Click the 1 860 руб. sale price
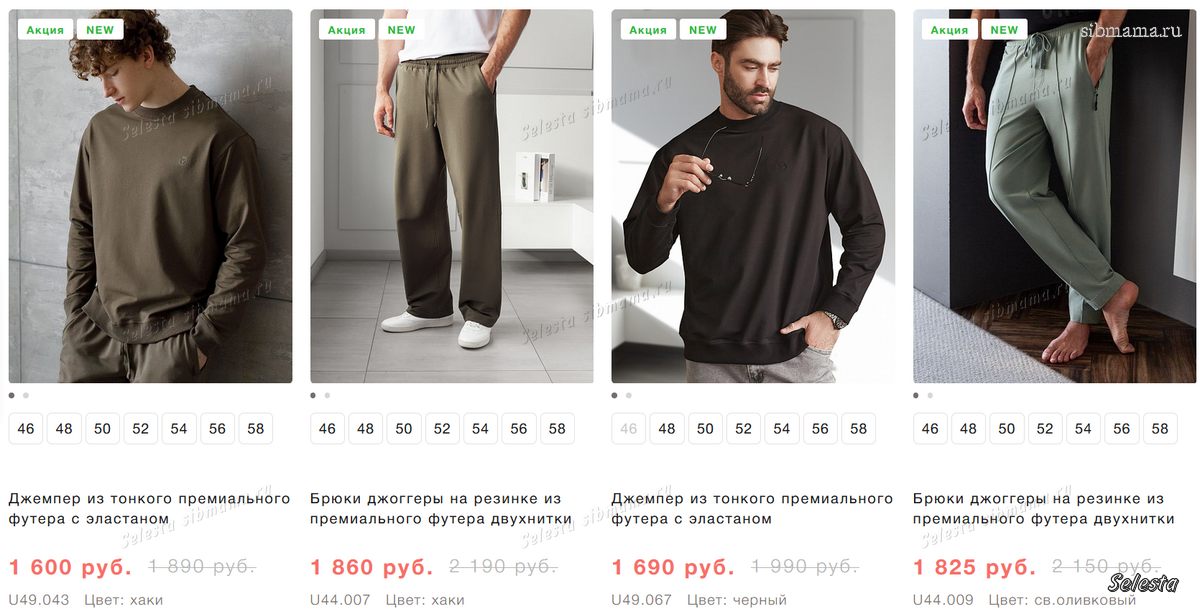This screenshot has height=614, width=1200. coord(372,567)
